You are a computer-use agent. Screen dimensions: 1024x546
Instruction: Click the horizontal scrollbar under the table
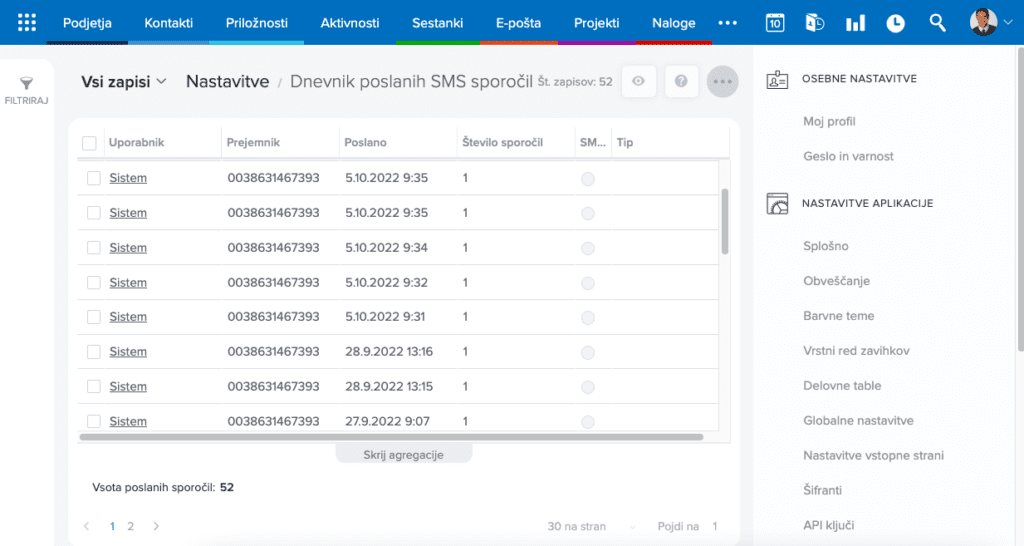click(x=390, y=437)
